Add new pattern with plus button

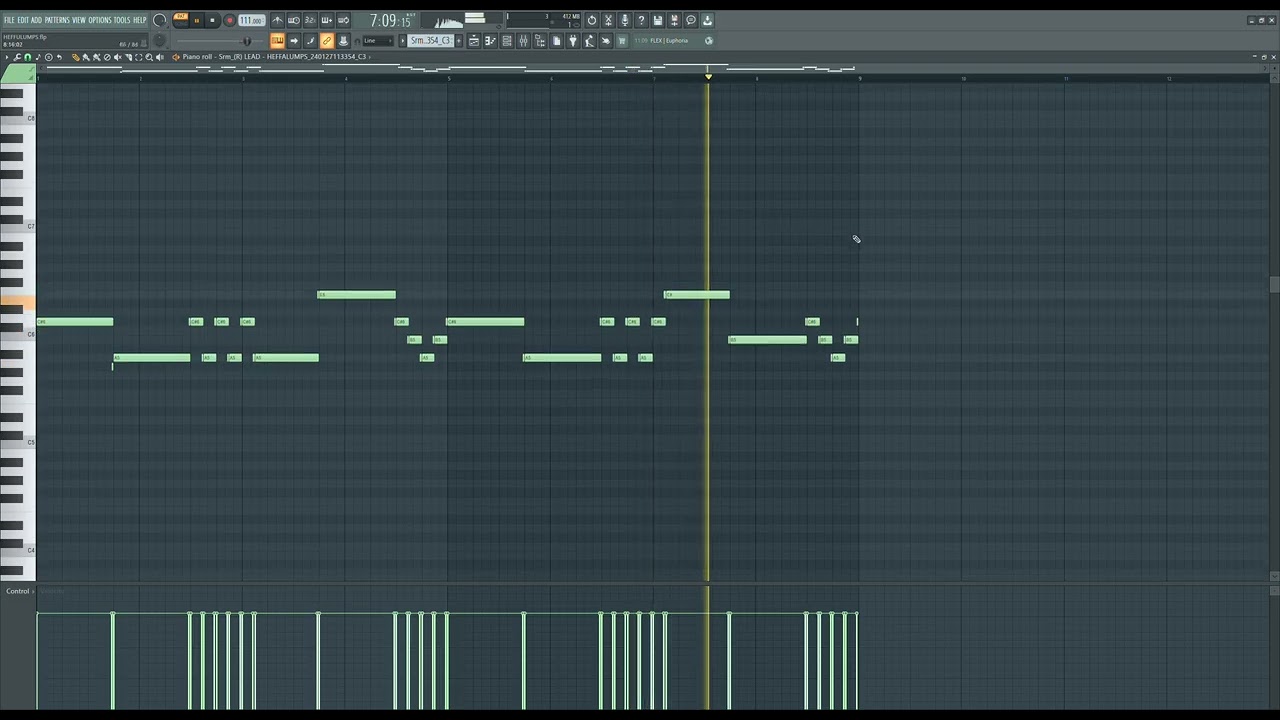tap(459, 41)
